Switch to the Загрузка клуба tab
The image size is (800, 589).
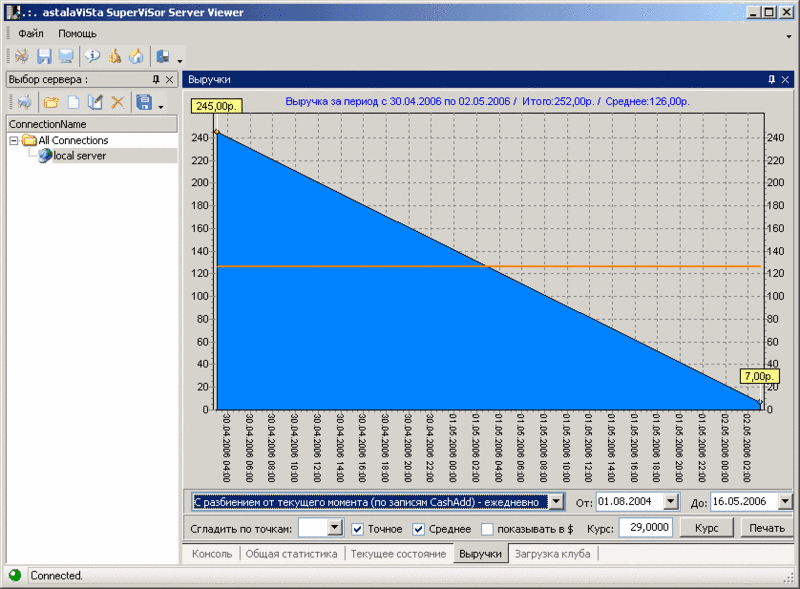click(x=552, y=554)
